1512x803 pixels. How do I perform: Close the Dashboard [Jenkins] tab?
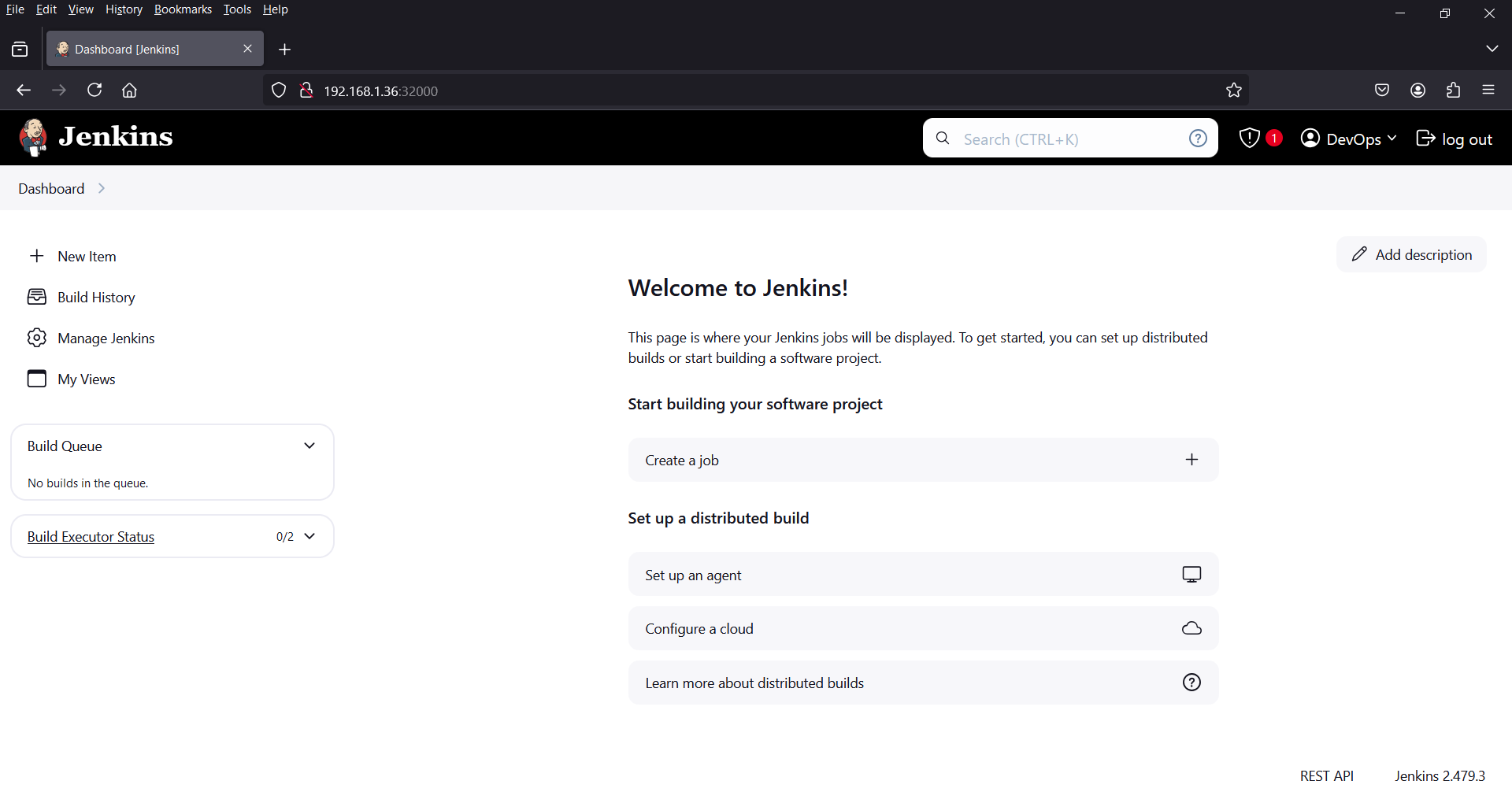pyautogui.click(x=247, y=49)
